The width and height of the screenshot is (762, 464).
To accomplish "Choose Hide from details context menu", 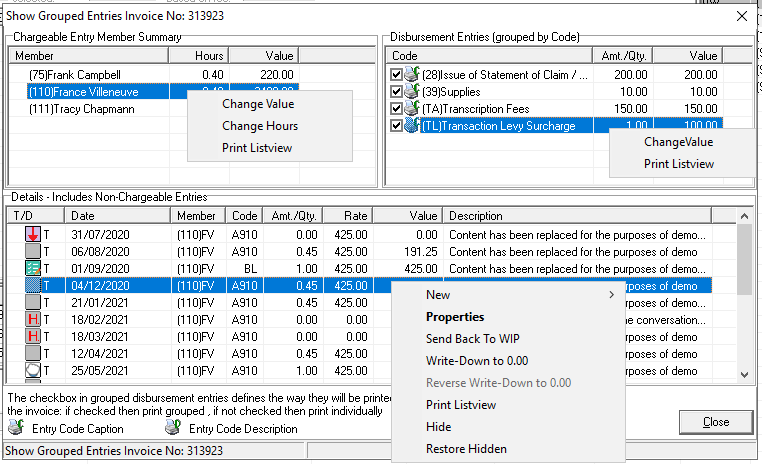I will (x=439, y=427).
